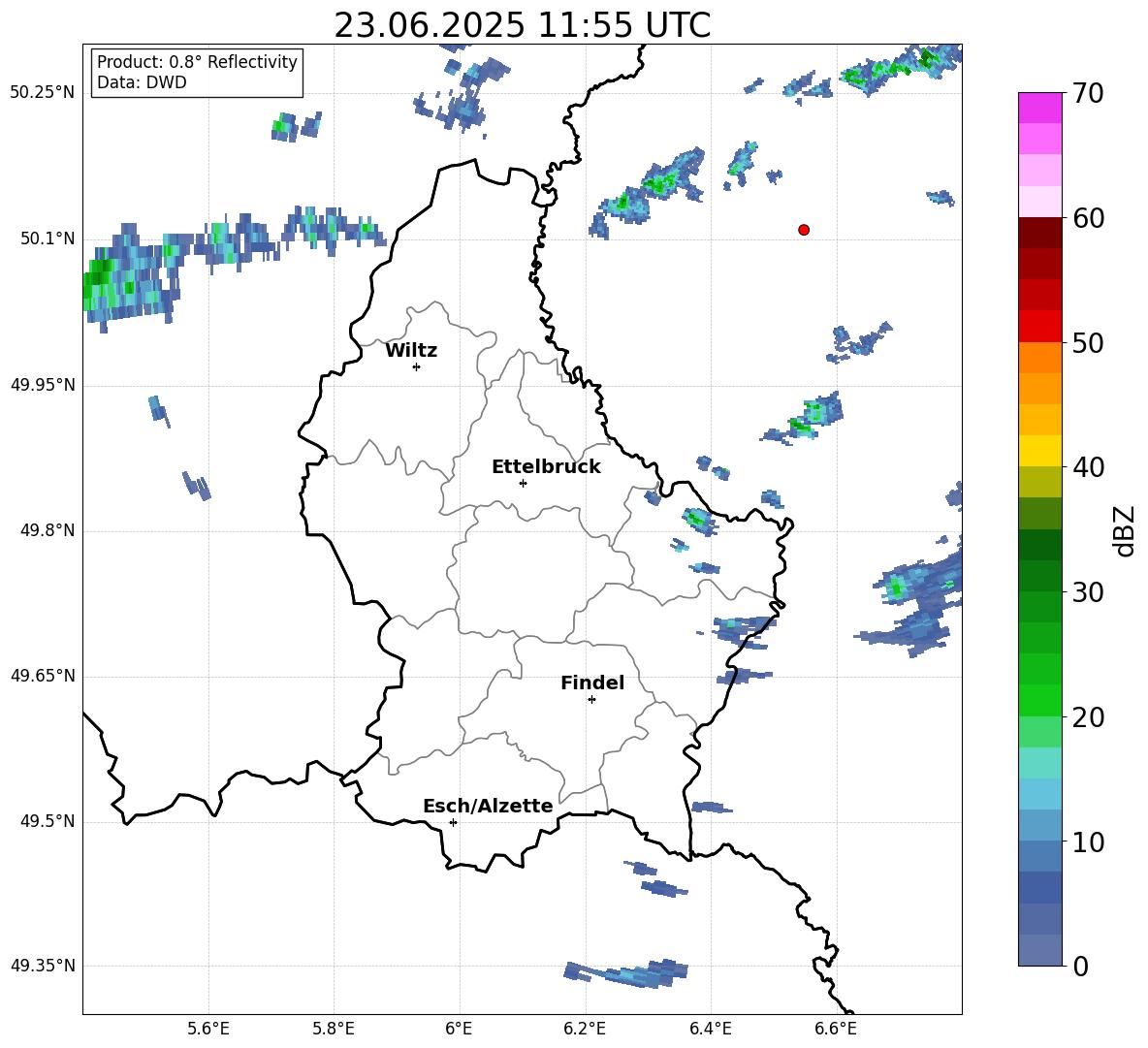Screen dimensions: 1148x1048
Task: Click the bright green colorbar segment at 20
Action: tap(1040, 700)
